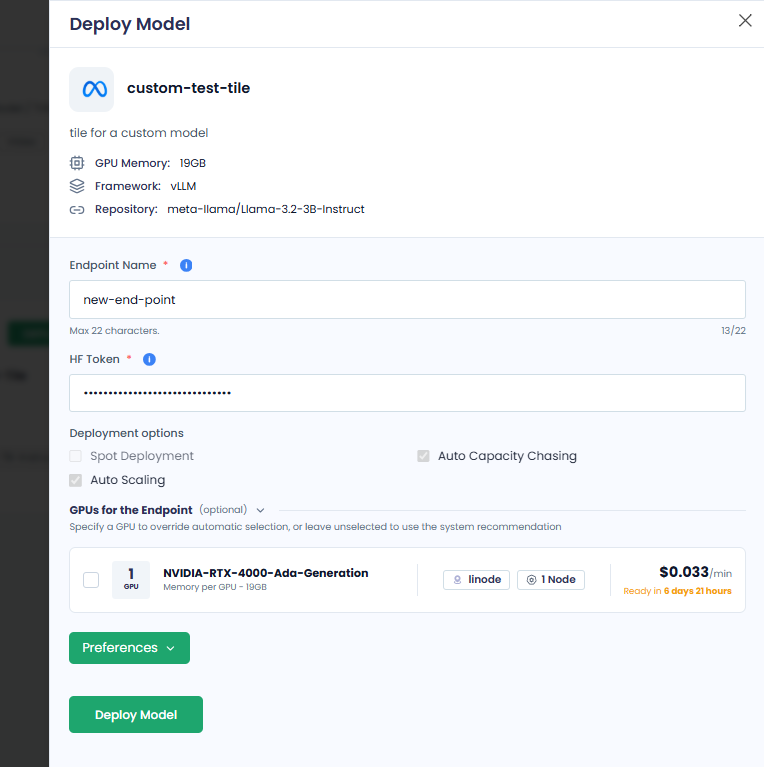
Task: Click the linode provider badge
Action: tap(476, 580)
